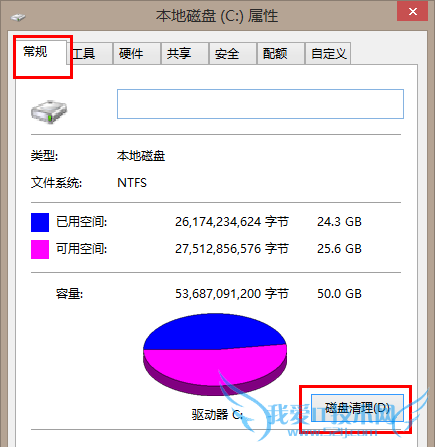Open the 安全 tab

233,53
